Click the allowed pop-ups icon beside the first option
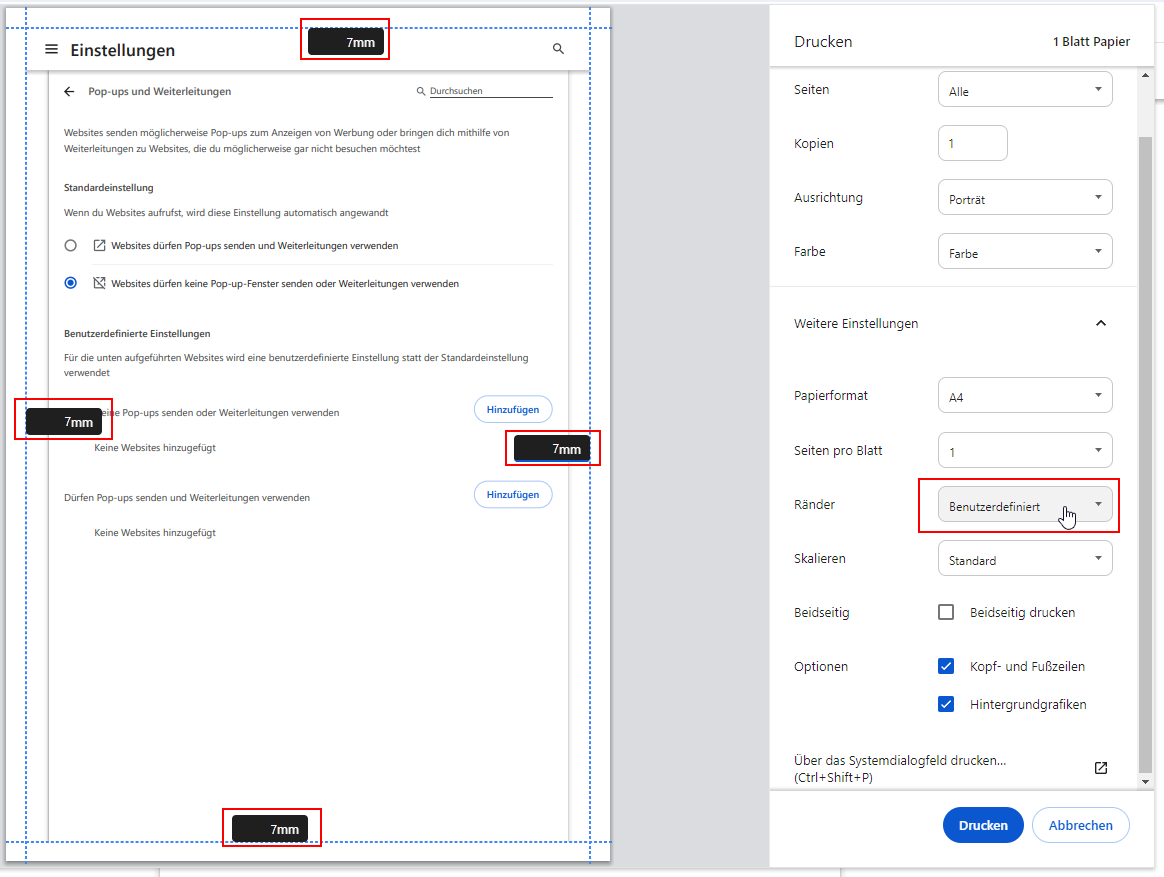The width and height of the screenshot is (1164, 877). 99,245
